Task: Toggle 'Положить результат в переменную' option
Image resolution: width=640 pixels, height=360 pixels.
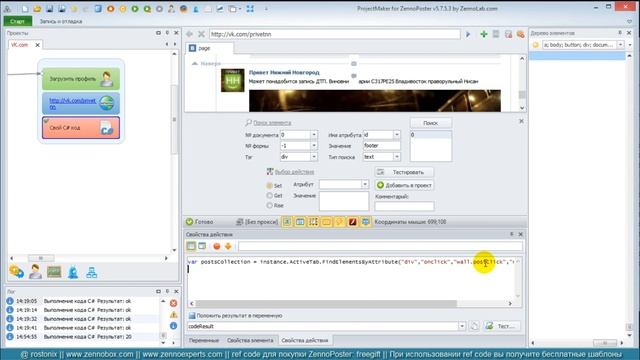Action: point(236,316)
